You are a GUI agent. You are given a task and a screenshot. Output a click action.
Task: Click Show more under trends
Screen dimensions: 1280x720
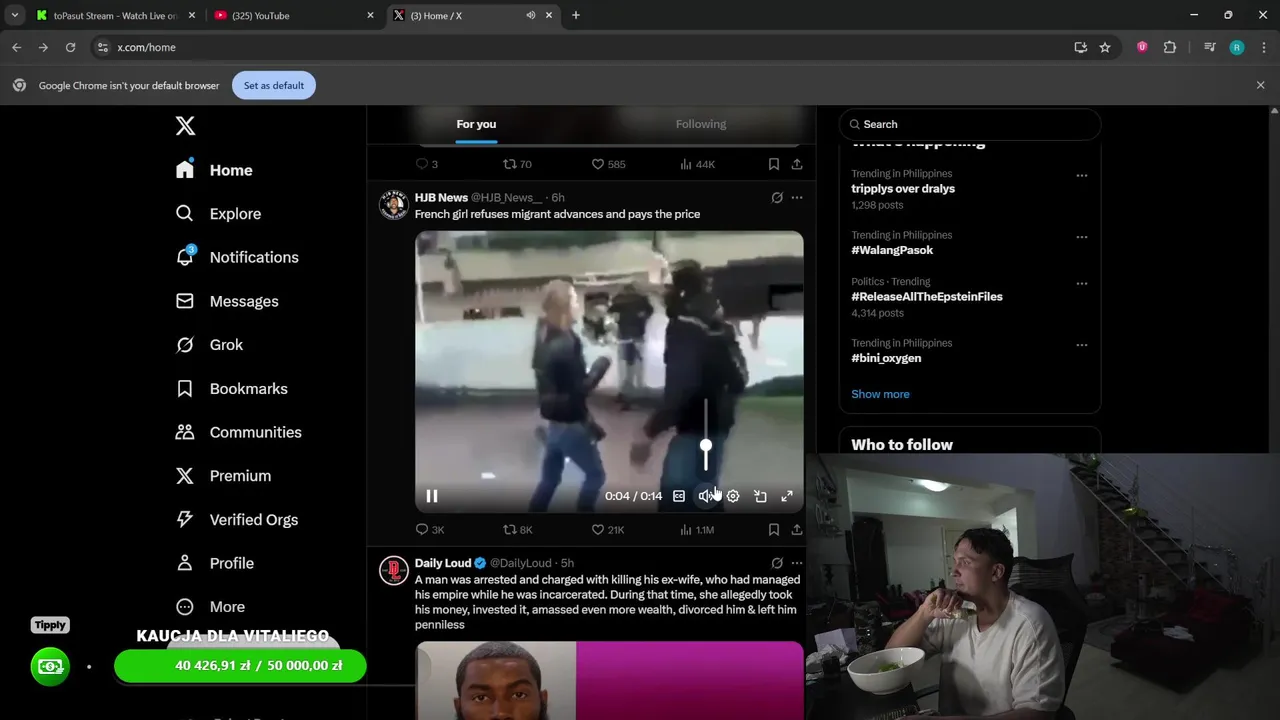880,394
